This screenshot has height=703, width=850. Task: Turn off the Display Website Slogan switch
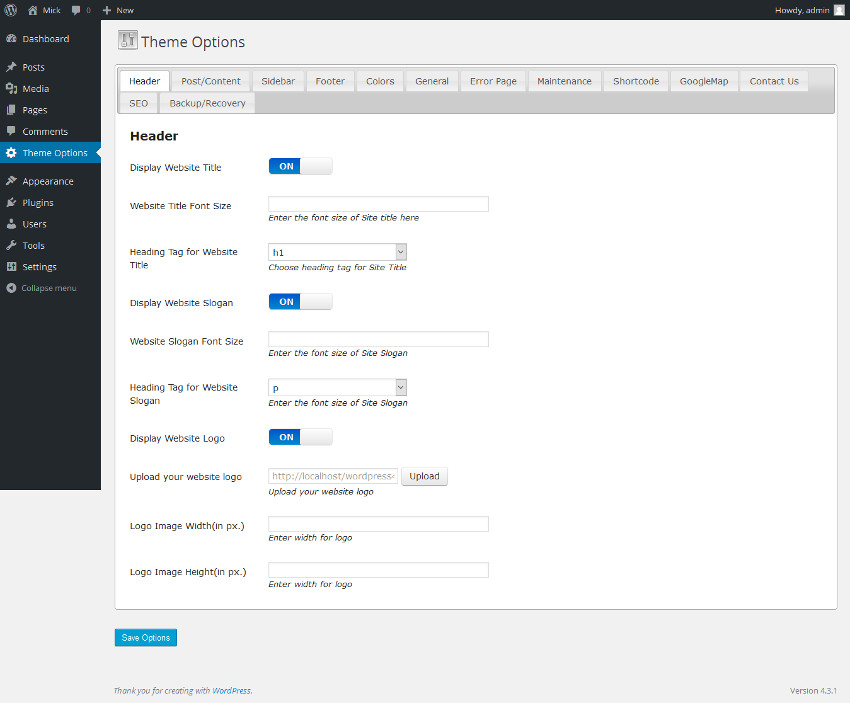[300, 301]
